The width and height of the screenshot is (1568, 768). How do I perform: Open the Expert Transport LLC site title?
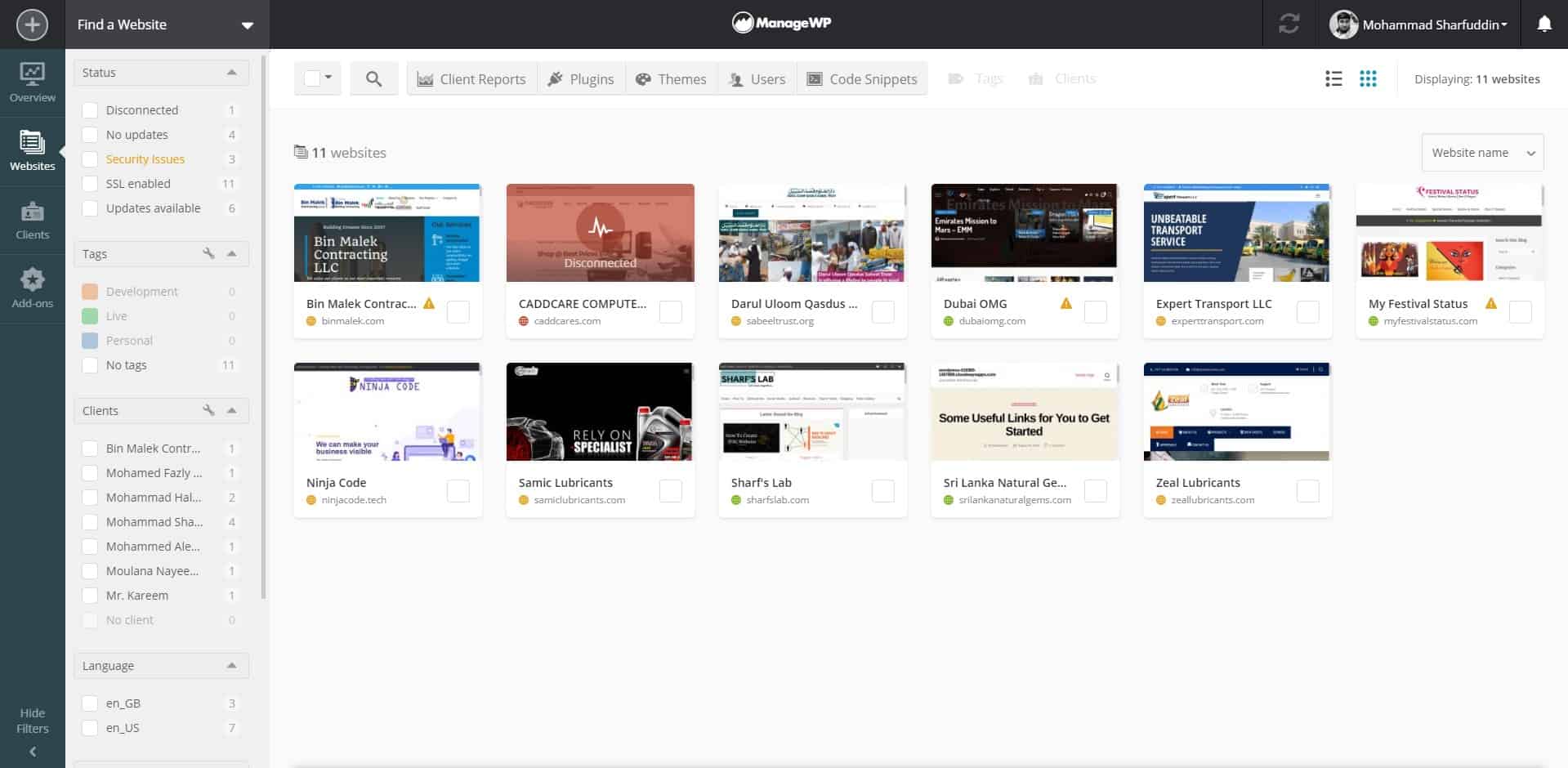pyautogui.click(x=1213, y=303)
